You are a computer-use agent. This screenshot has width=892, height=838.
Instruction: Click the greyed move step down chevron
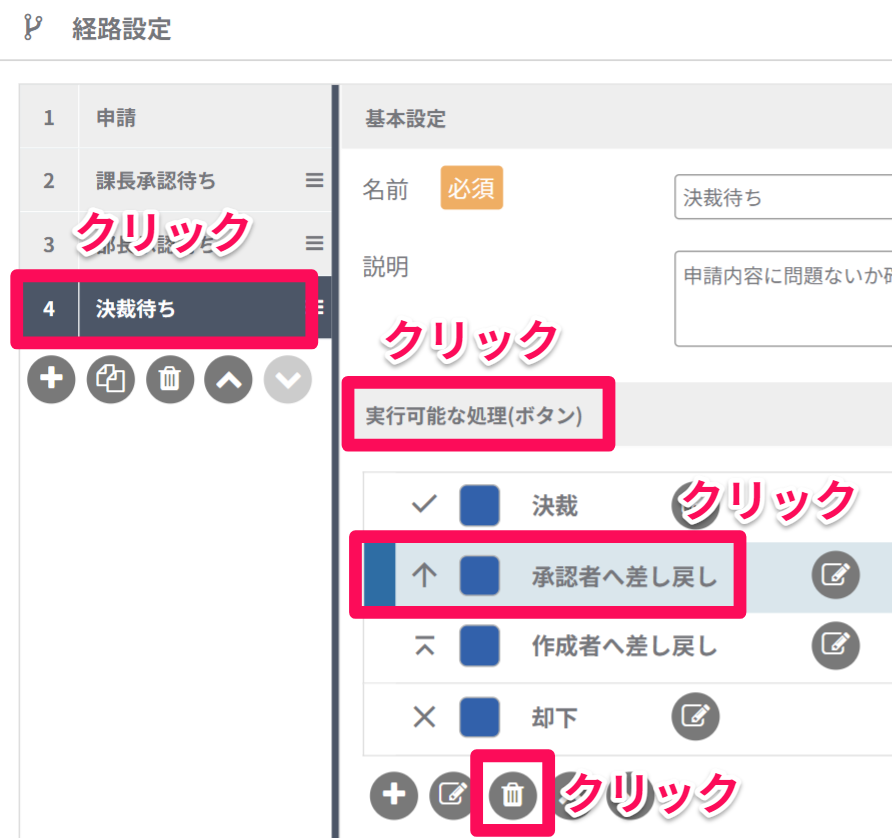click(x=288, y=379)
